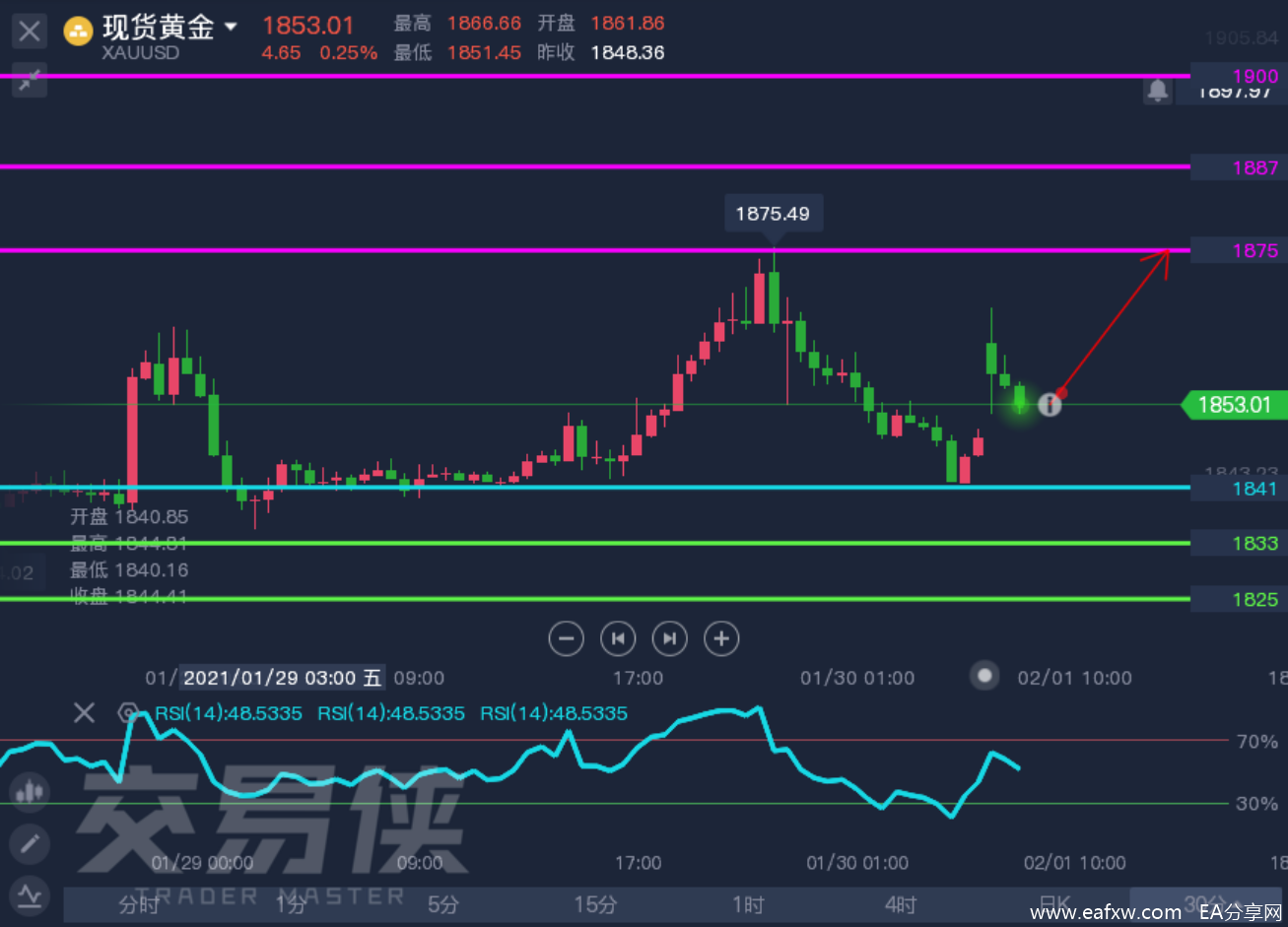Click the info marker beside latest candle
This screenshot has width=1288, height=927.
1050,403
